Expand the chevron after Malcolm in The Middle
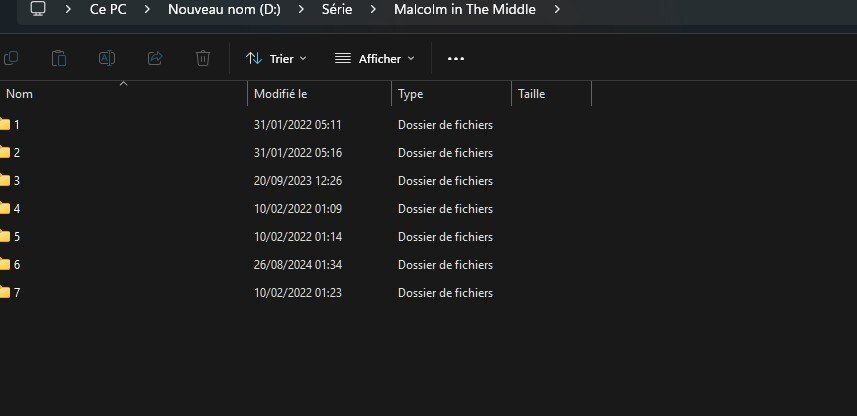 click(x=557, y=10)
